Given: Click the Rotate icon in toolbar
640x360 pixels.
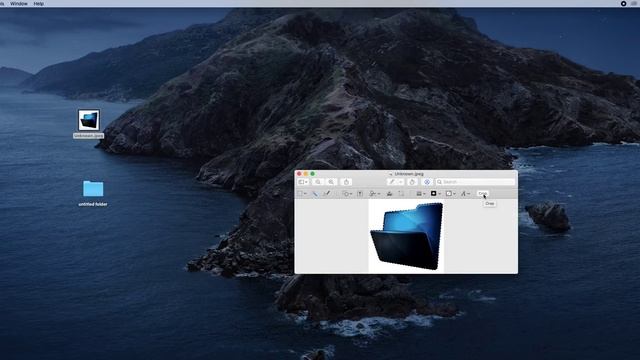Looking at the screenshot, I should pyautogui.click(x=412, y=182).
